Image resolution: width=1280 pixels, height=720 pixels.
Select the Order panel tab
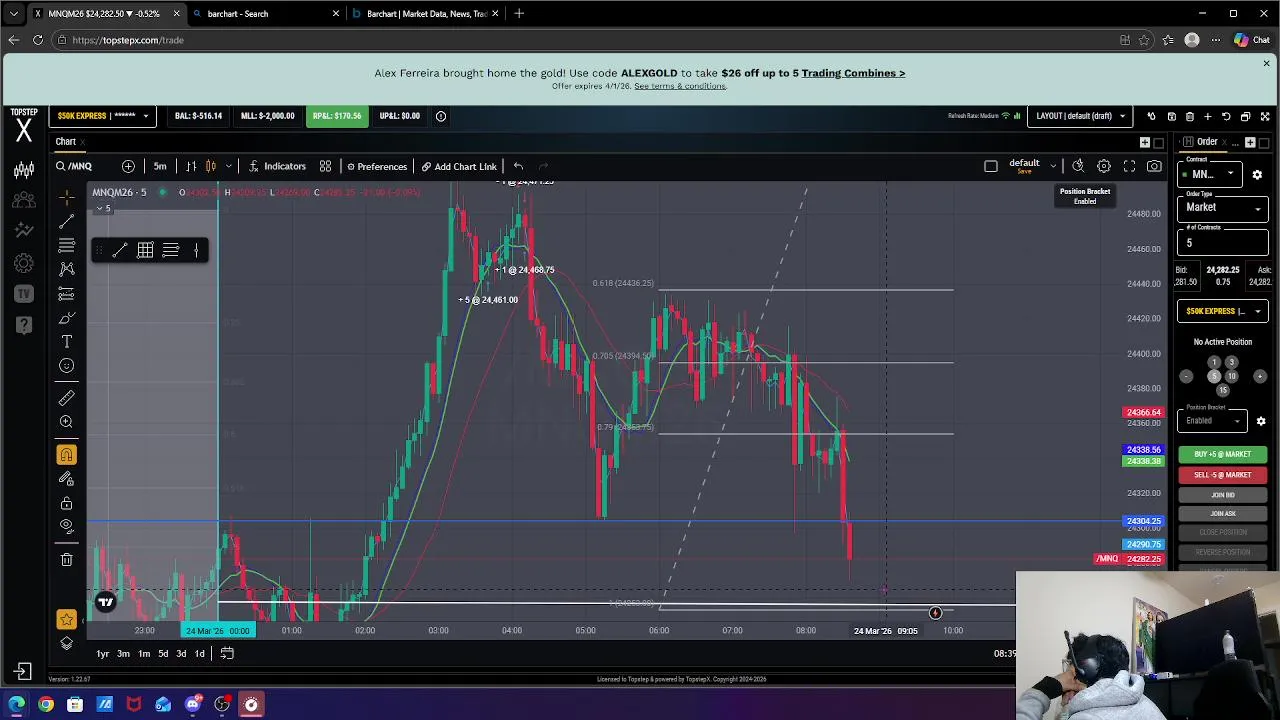point(1207,142)
